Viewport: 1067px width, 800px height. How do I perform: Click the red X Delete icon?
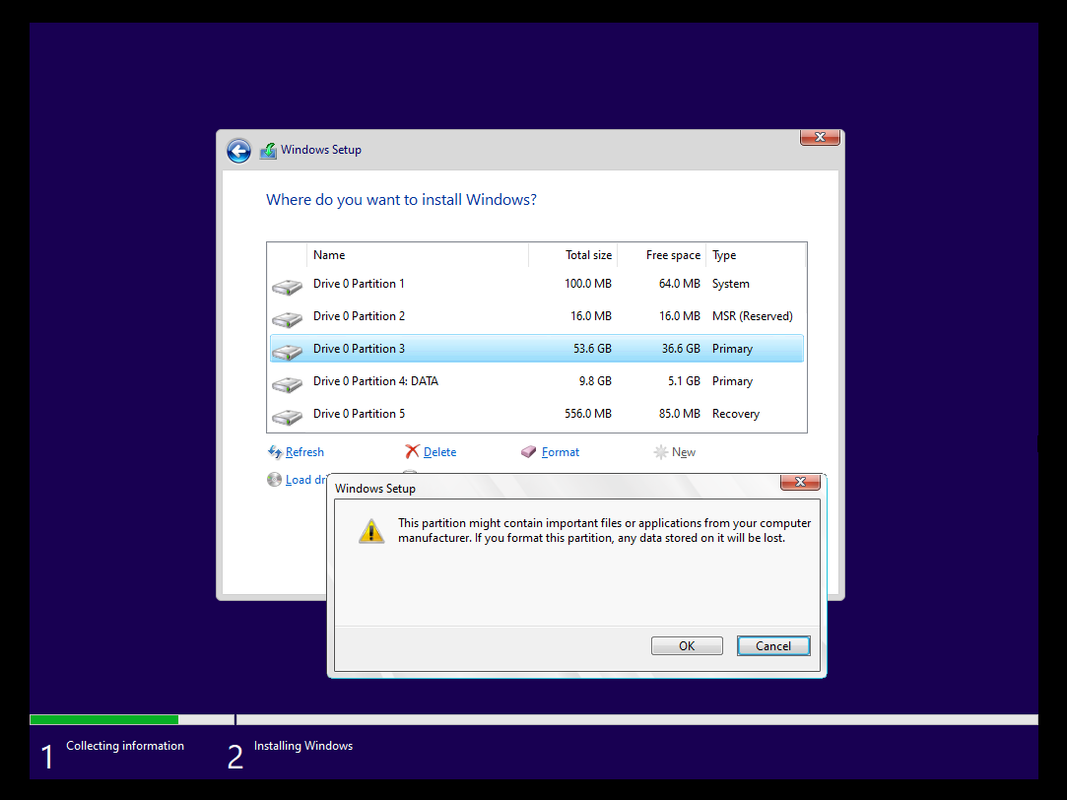click(x=412, y=452)
